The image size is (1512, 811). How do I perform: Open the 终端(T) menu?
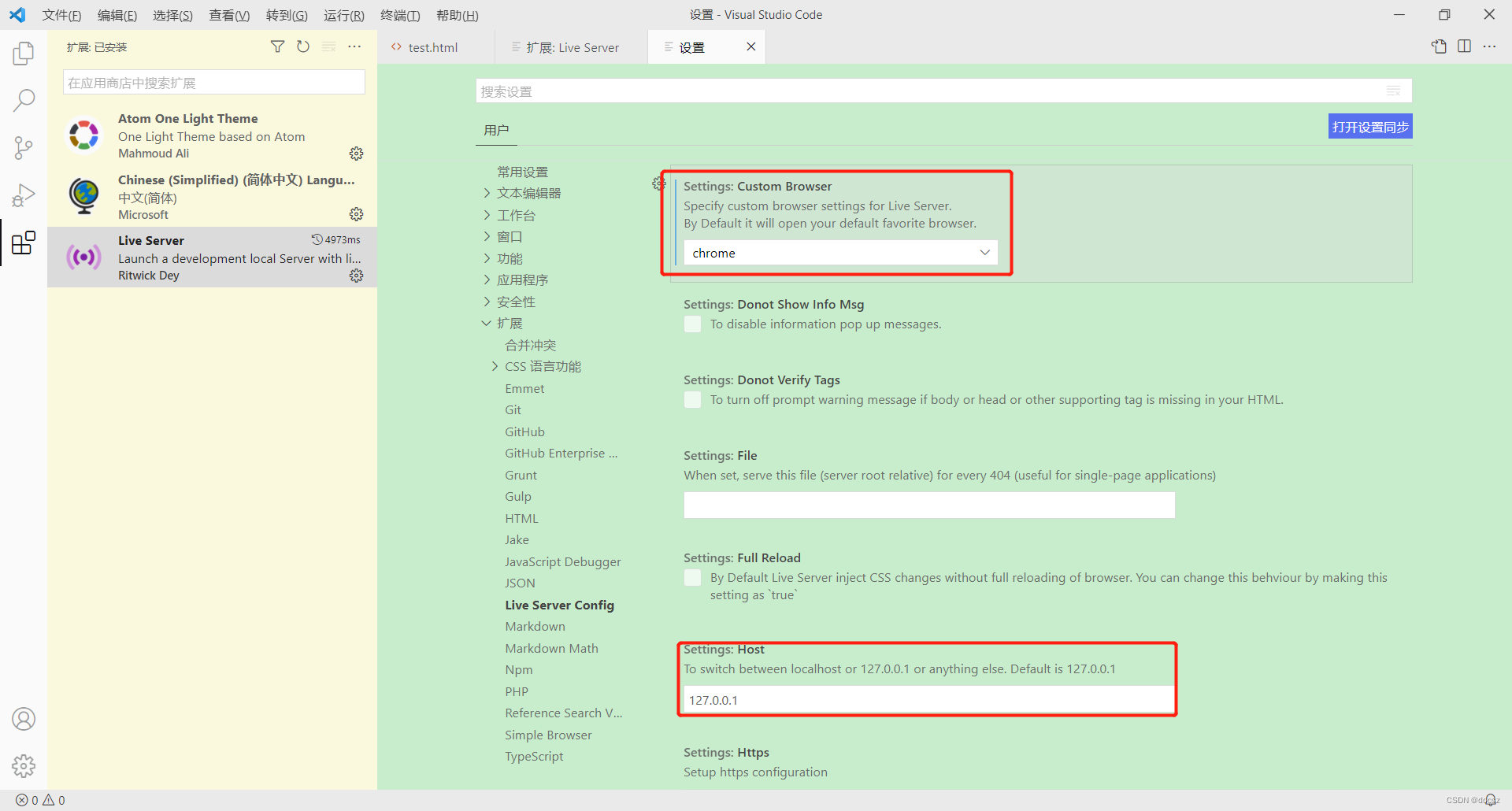[x=400, y=15]
